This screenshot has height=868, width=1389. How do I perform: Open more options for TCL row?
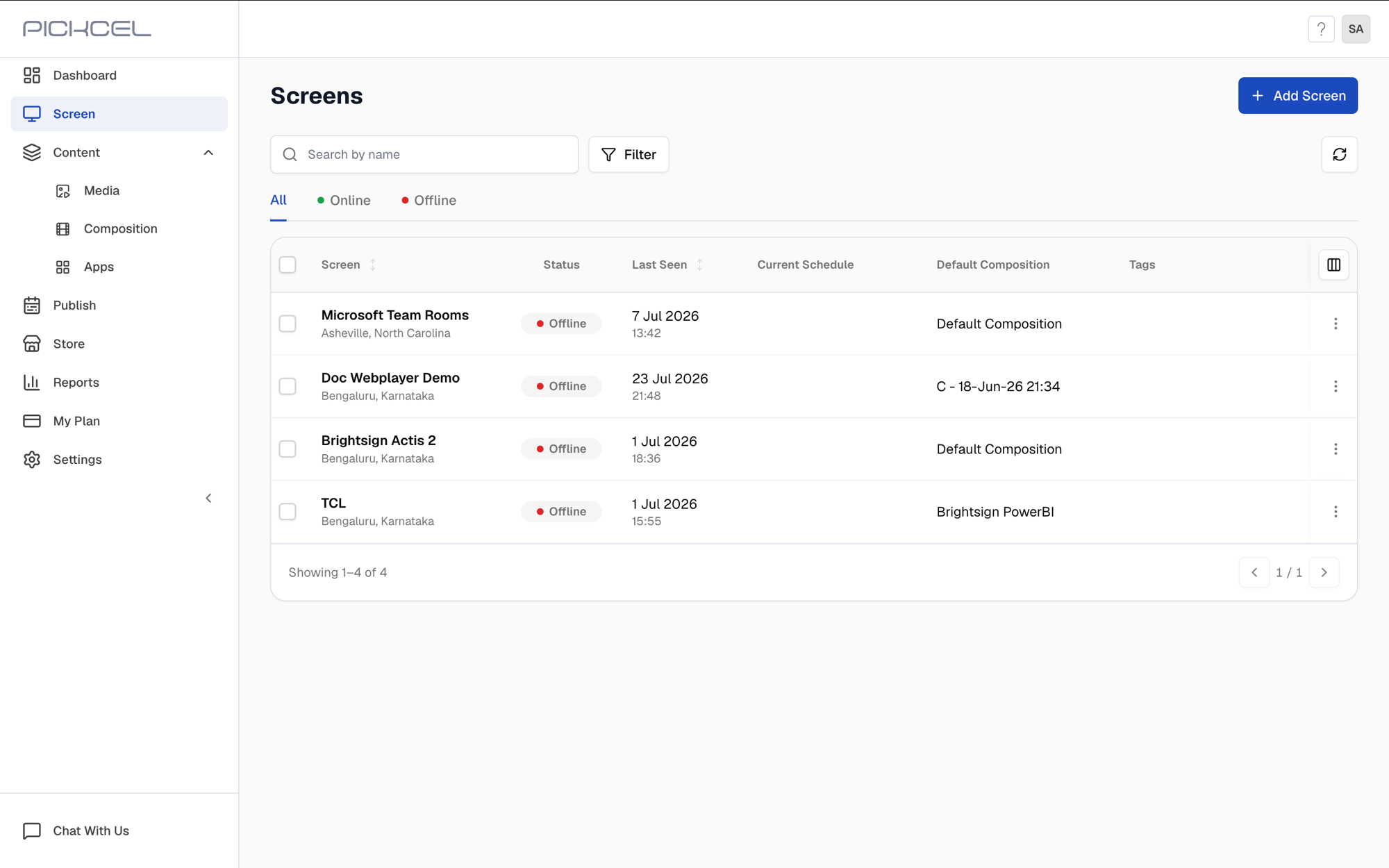1335,512
